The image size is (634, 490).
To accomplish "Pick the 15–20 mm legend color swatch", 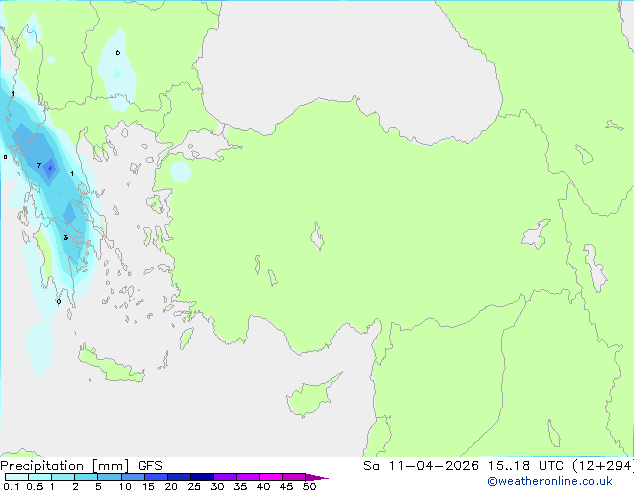I will (x=156, y=477).
